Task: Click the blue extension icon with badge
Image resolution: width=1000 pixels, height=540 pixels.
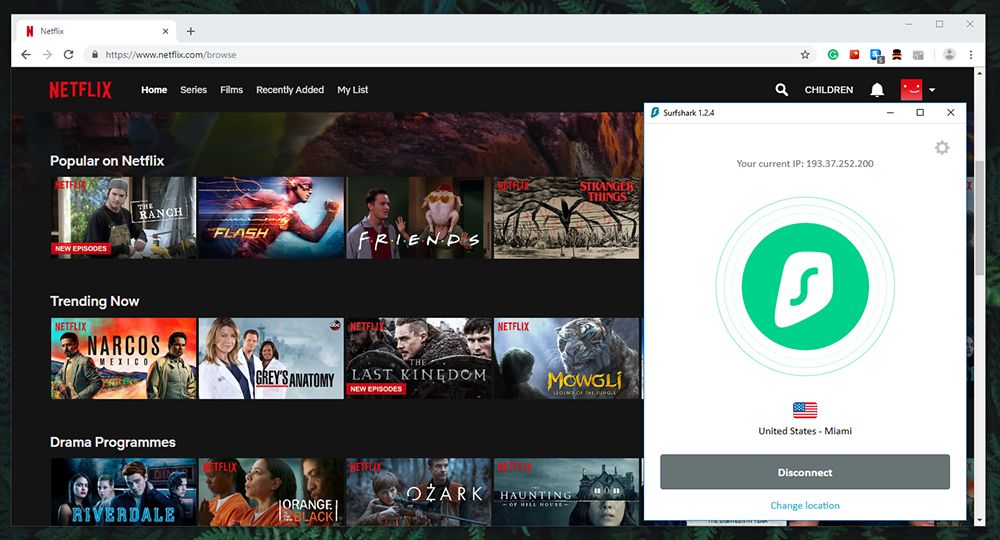Action: 876,55
